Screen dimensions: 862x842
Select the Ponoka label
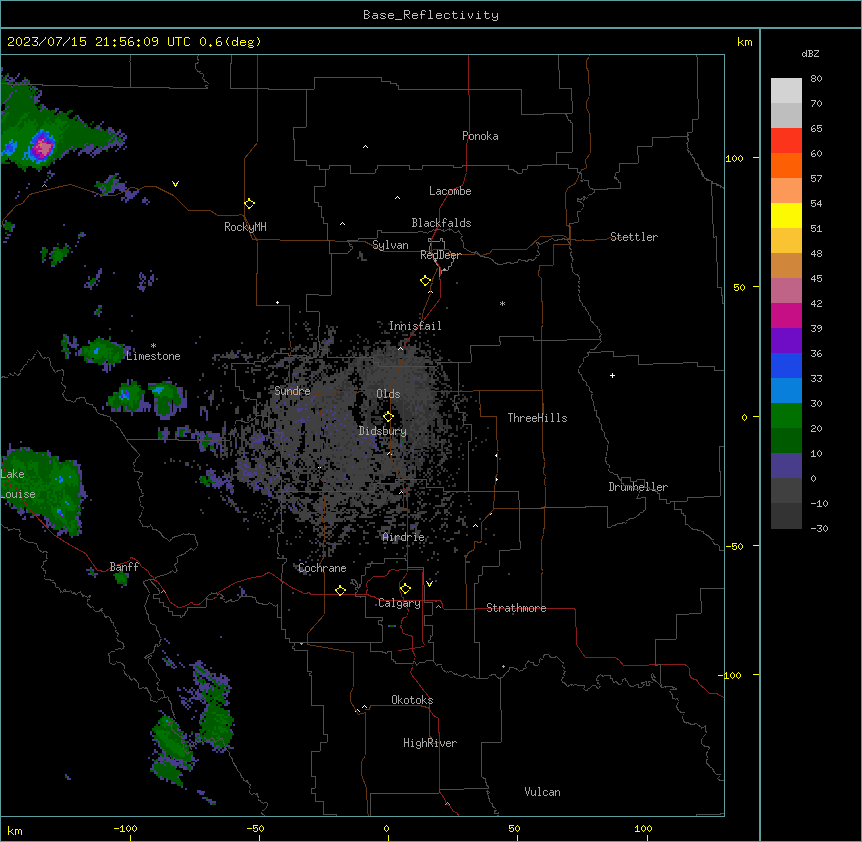pyautogui.click(x=480, y=136)
